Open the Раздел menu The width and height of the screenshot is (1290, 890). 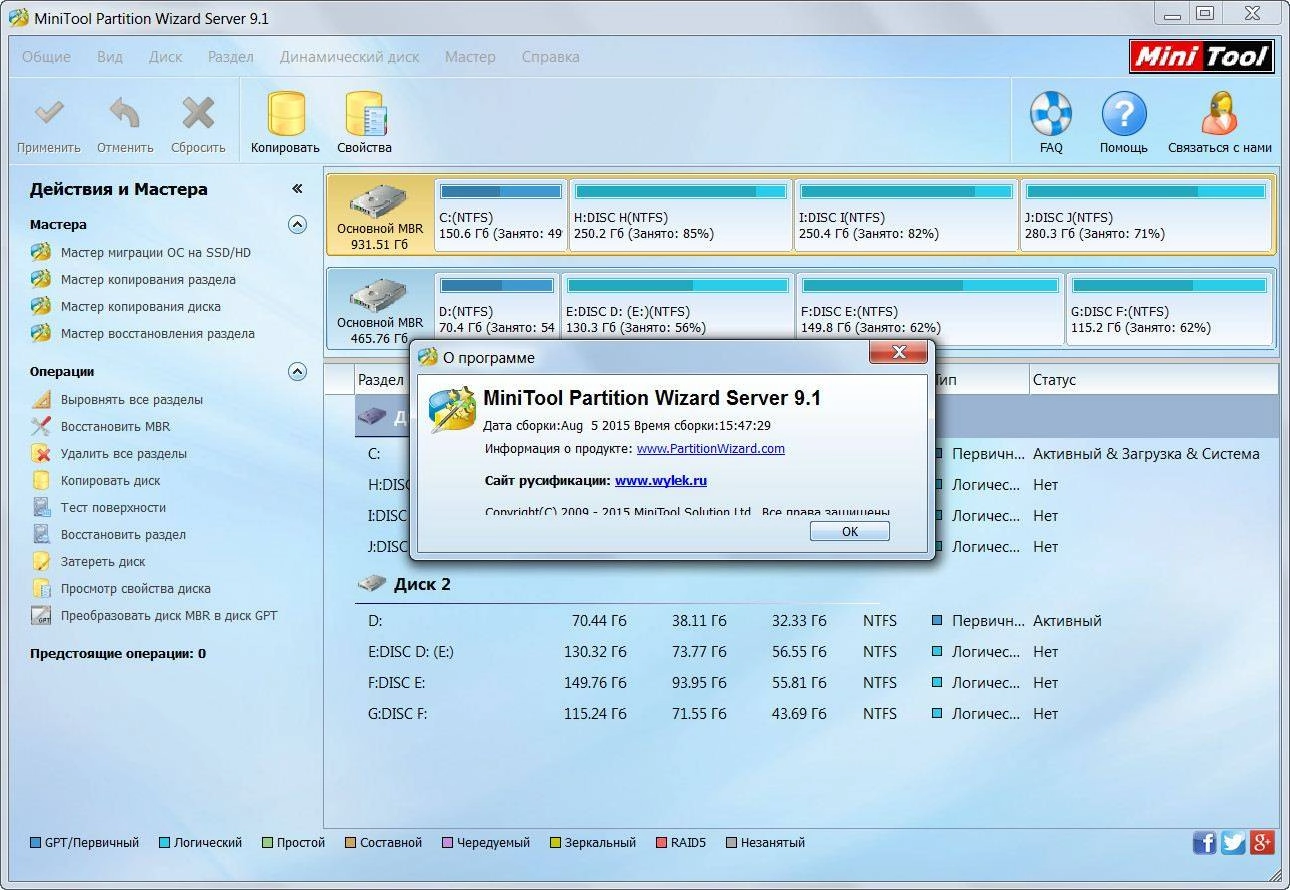231,57
